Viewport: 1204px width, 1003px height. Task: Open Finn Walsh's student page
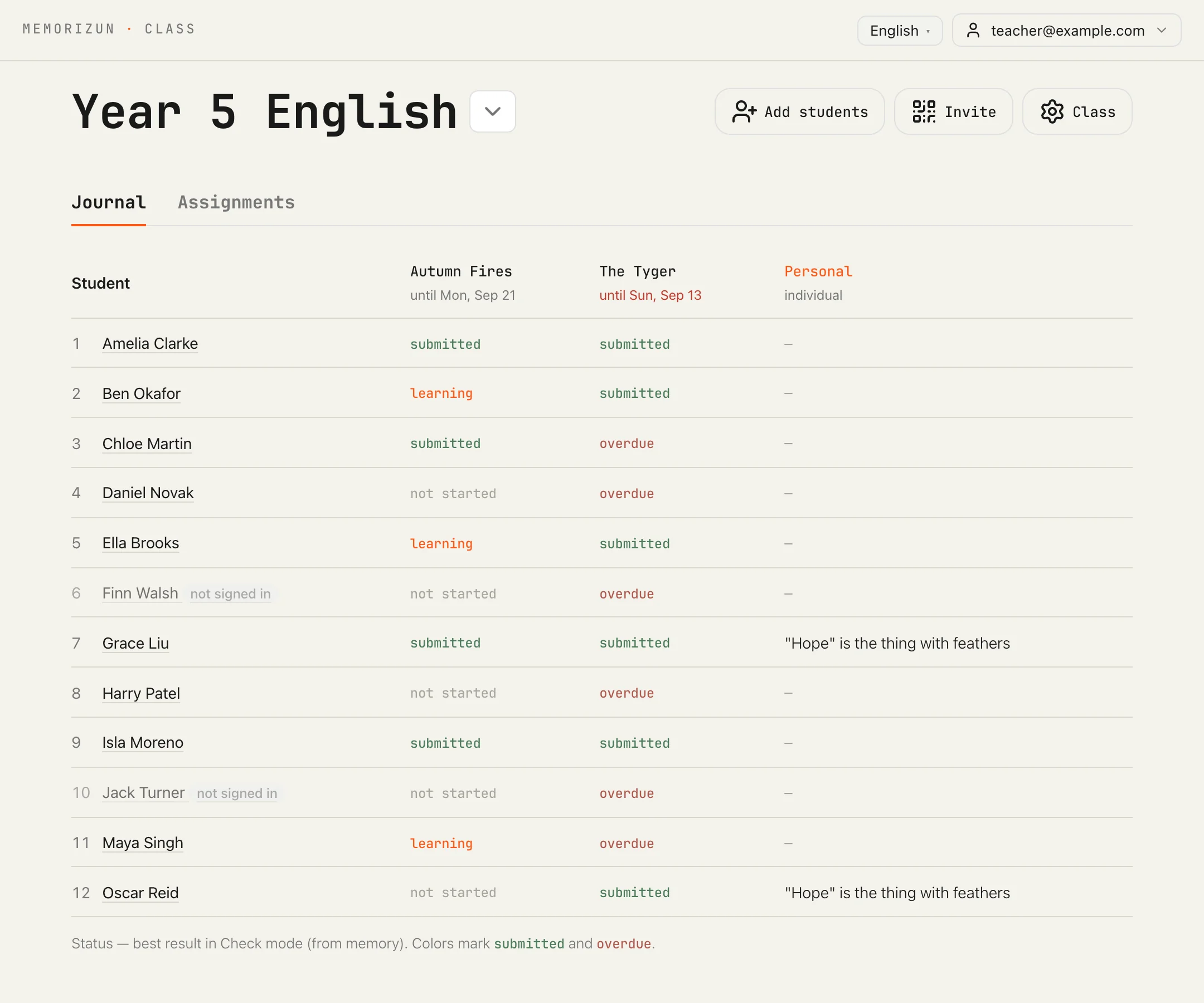pos(140,593)
